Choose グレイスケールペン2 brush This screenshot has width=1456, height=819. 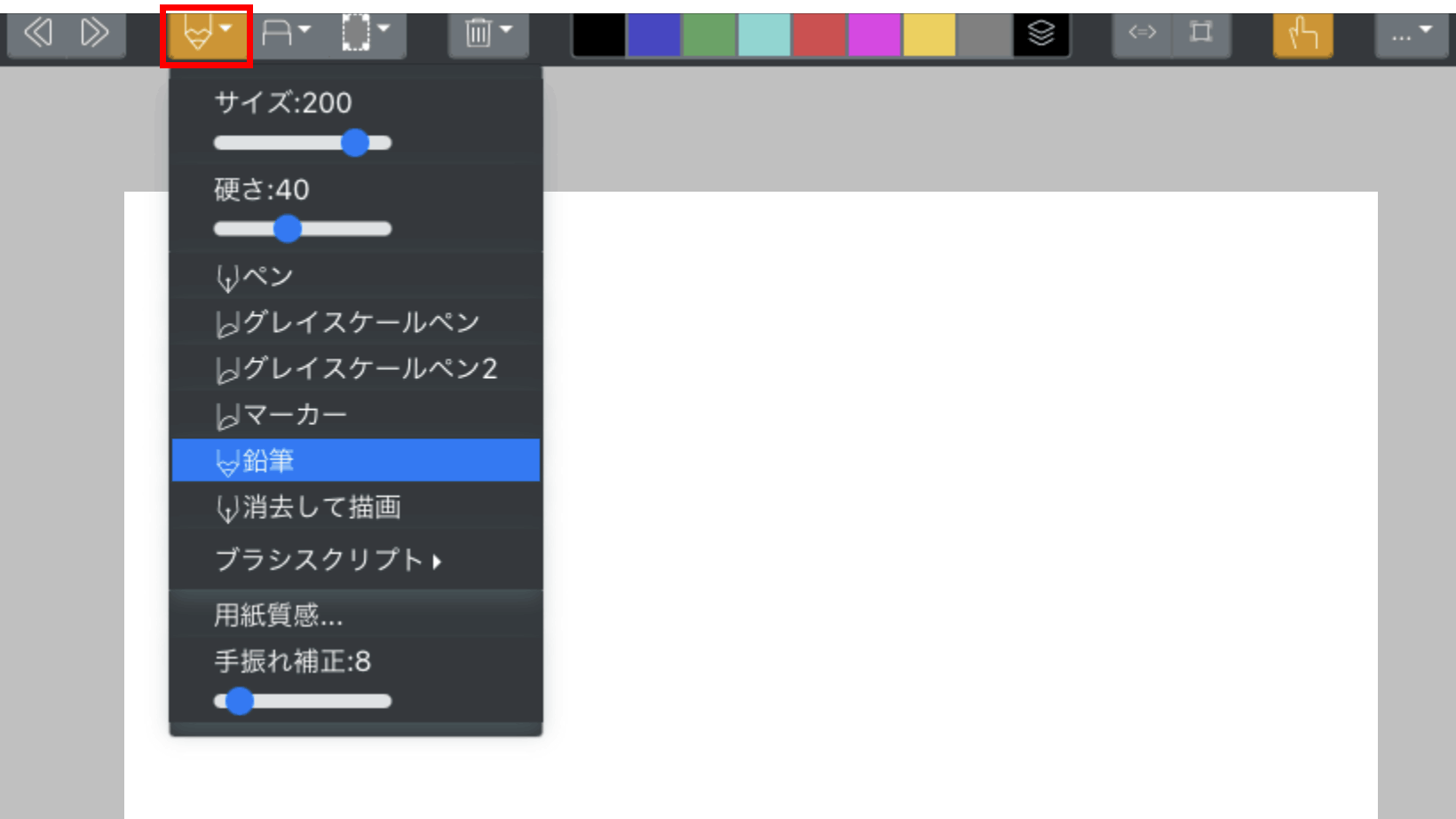coord(355,369)
